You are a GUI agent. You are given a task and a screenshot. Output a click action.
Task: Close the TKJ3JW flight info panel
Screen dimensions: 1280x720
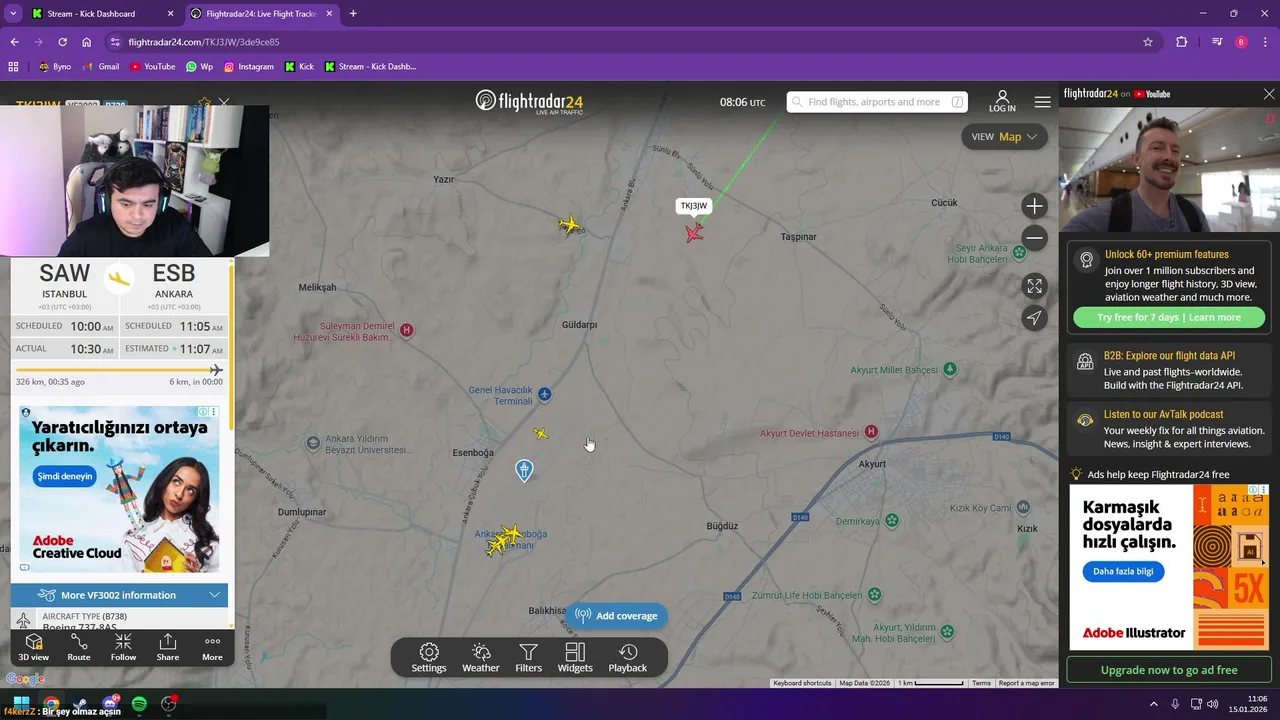point(224,102)
